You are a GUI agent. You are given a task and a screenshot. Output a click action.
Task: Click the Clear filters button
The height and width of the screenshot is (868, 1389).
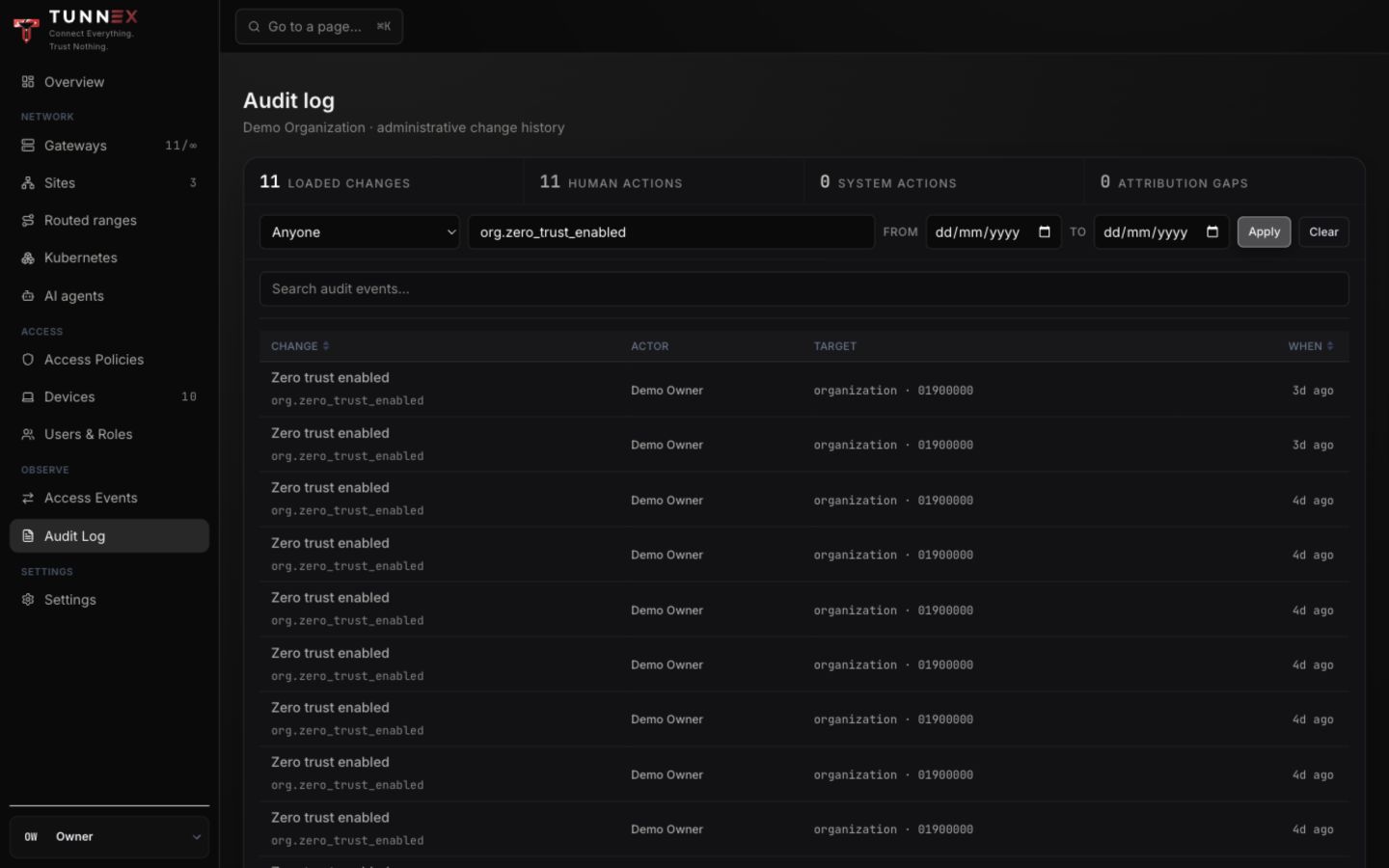point(1323,232)
